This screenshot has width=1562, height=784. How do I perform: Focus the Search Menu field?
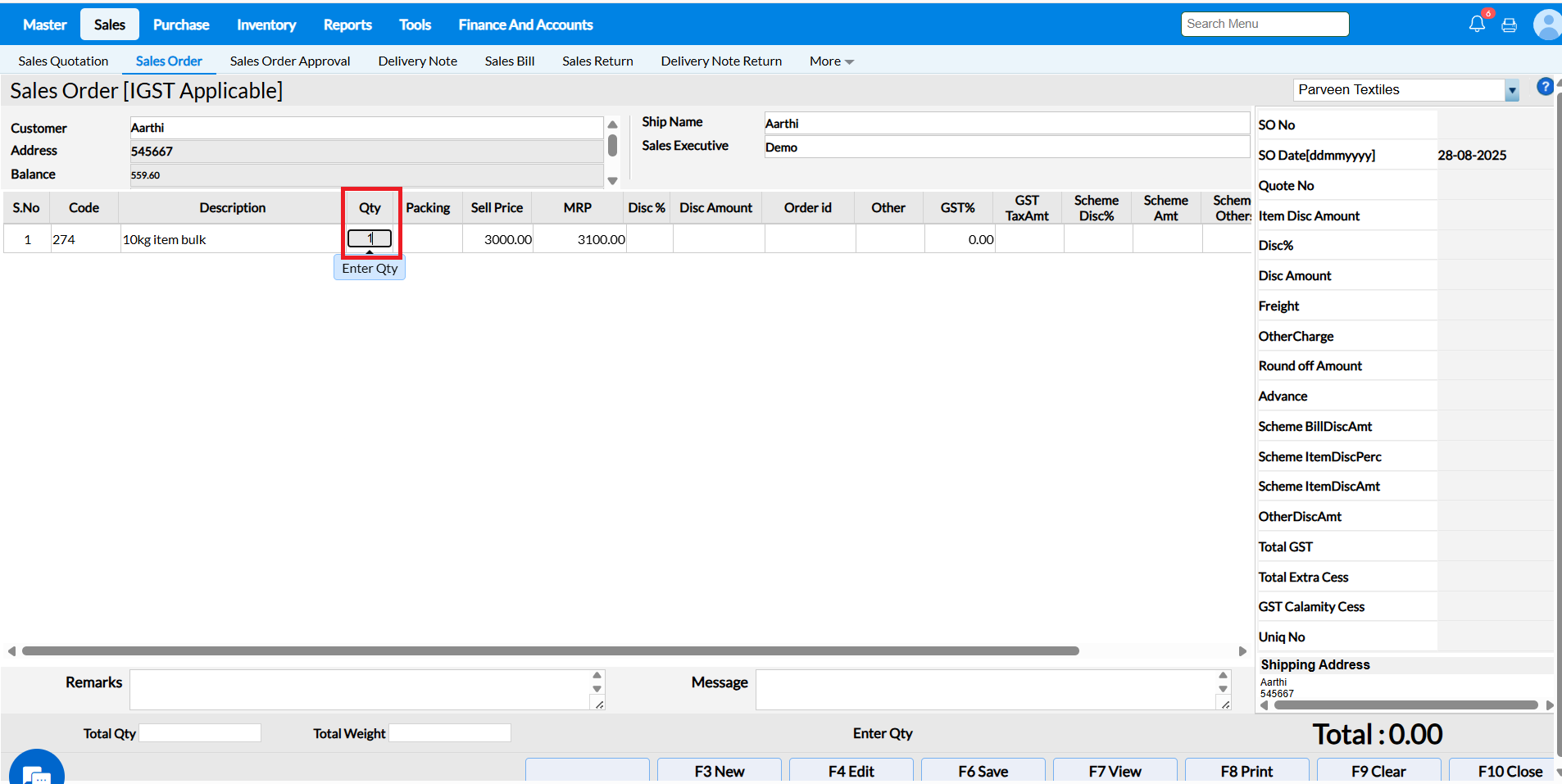[1265, 24]
